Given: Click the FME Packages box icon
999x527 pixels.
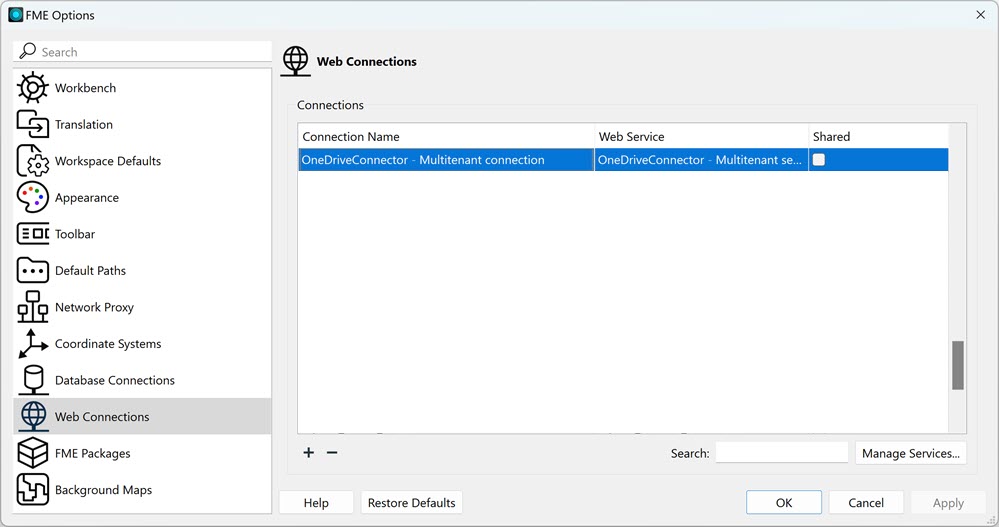Looking at the screenshot, I should pyautogui.click(x=32, y=453).
